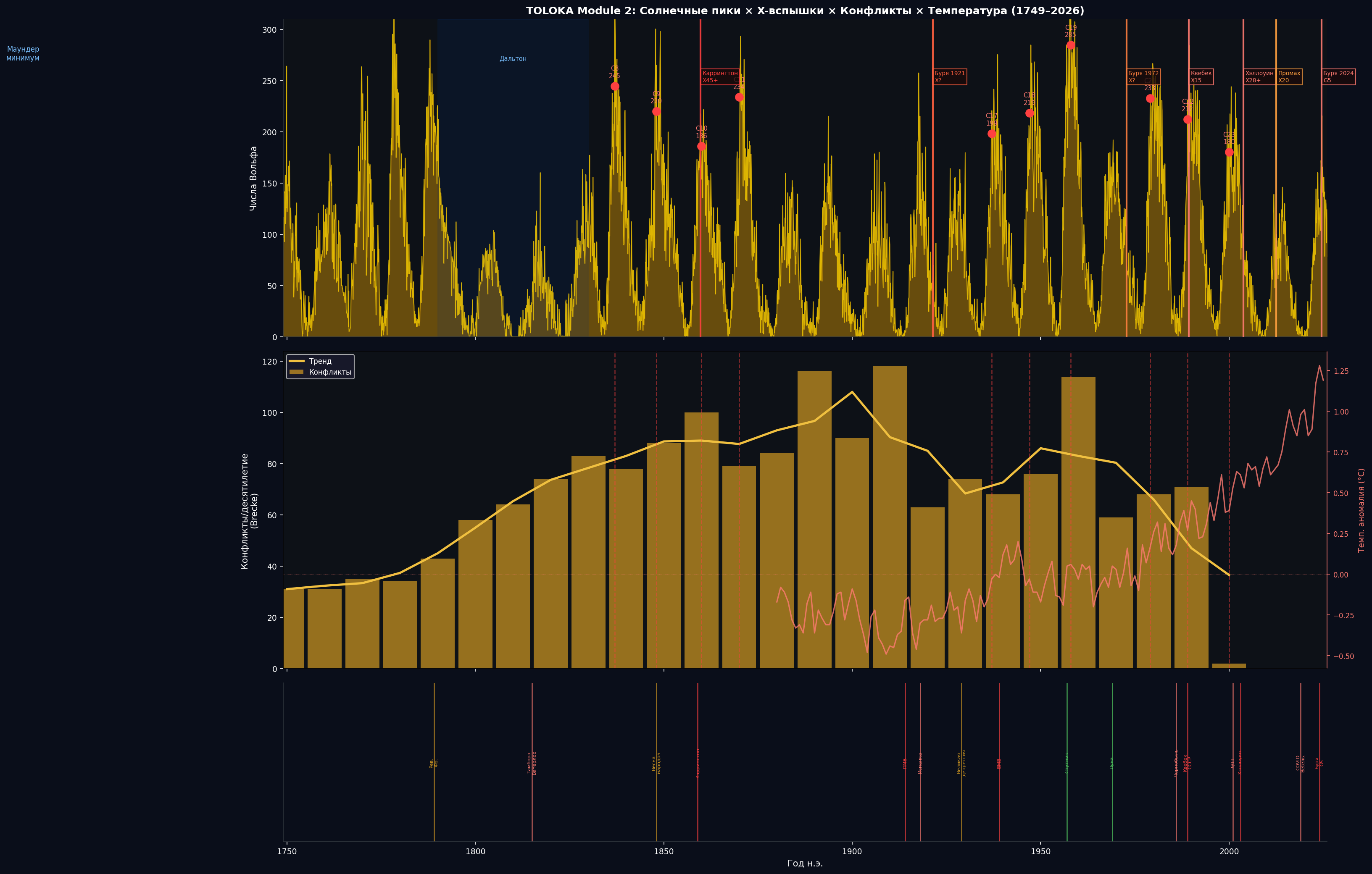This screenshot has width=1372, height=874.
Task: Click the Великая депрессия timeline marker
Action: (x=962, y=762)
